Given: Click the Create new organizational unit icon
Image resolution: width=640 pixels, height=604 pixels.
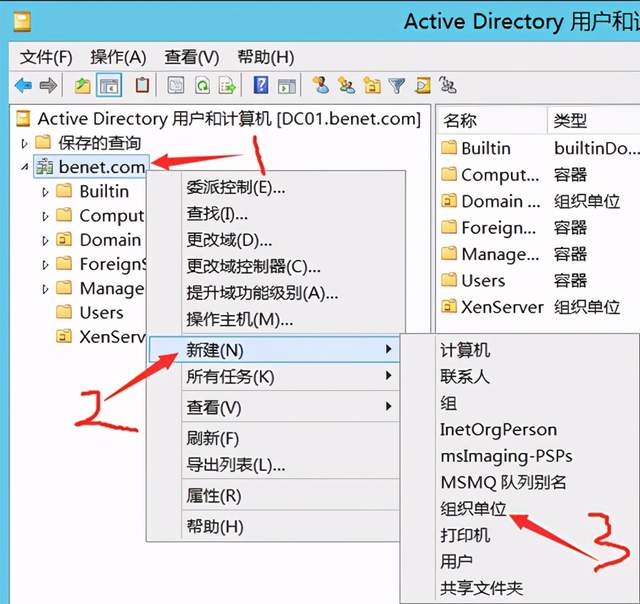Looking at the screenshot, I should click(x=372, y=85).
